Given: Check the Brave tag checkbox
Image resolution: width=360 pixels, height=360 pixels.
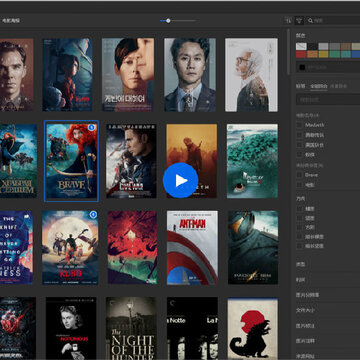Looking at the screenshot, I should [300, 175].
